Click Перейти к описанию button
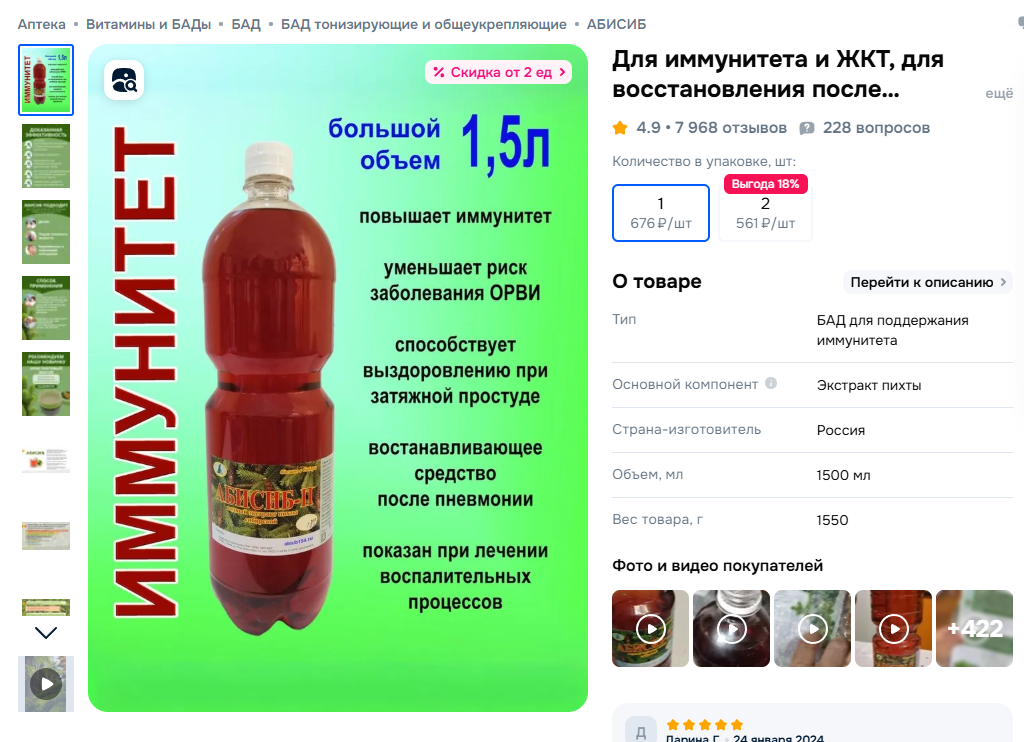Viewport: 1024px width, 742px height. pos(927,282)
